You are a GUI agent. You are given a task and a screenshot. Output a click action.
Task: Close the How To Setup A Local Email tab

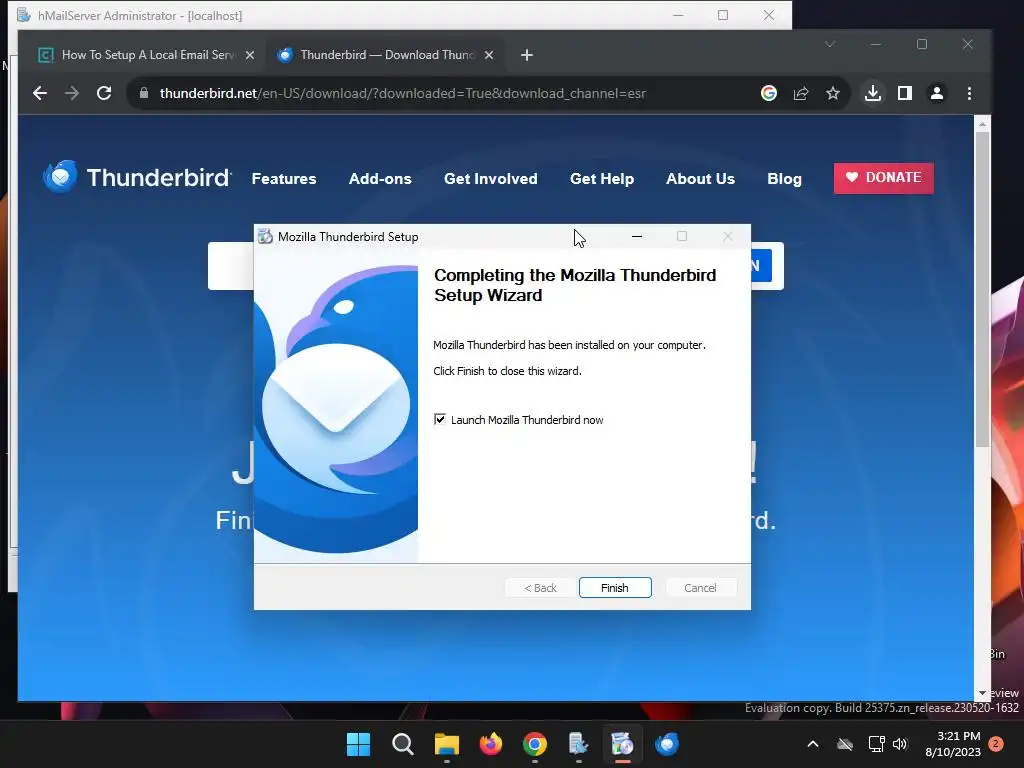pos(249,56)
